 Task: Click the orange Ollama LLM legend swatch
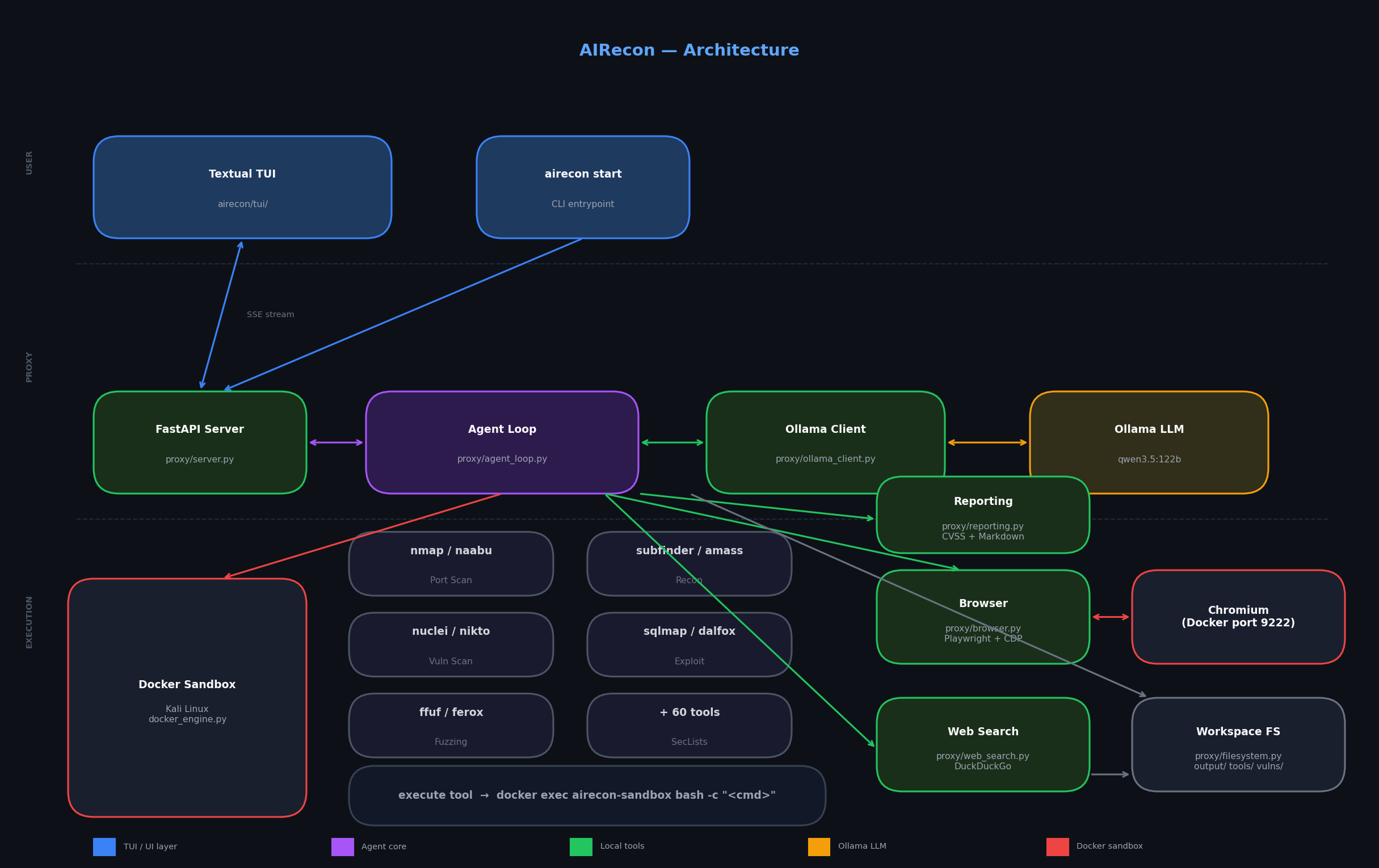click(x=819, y=847)
